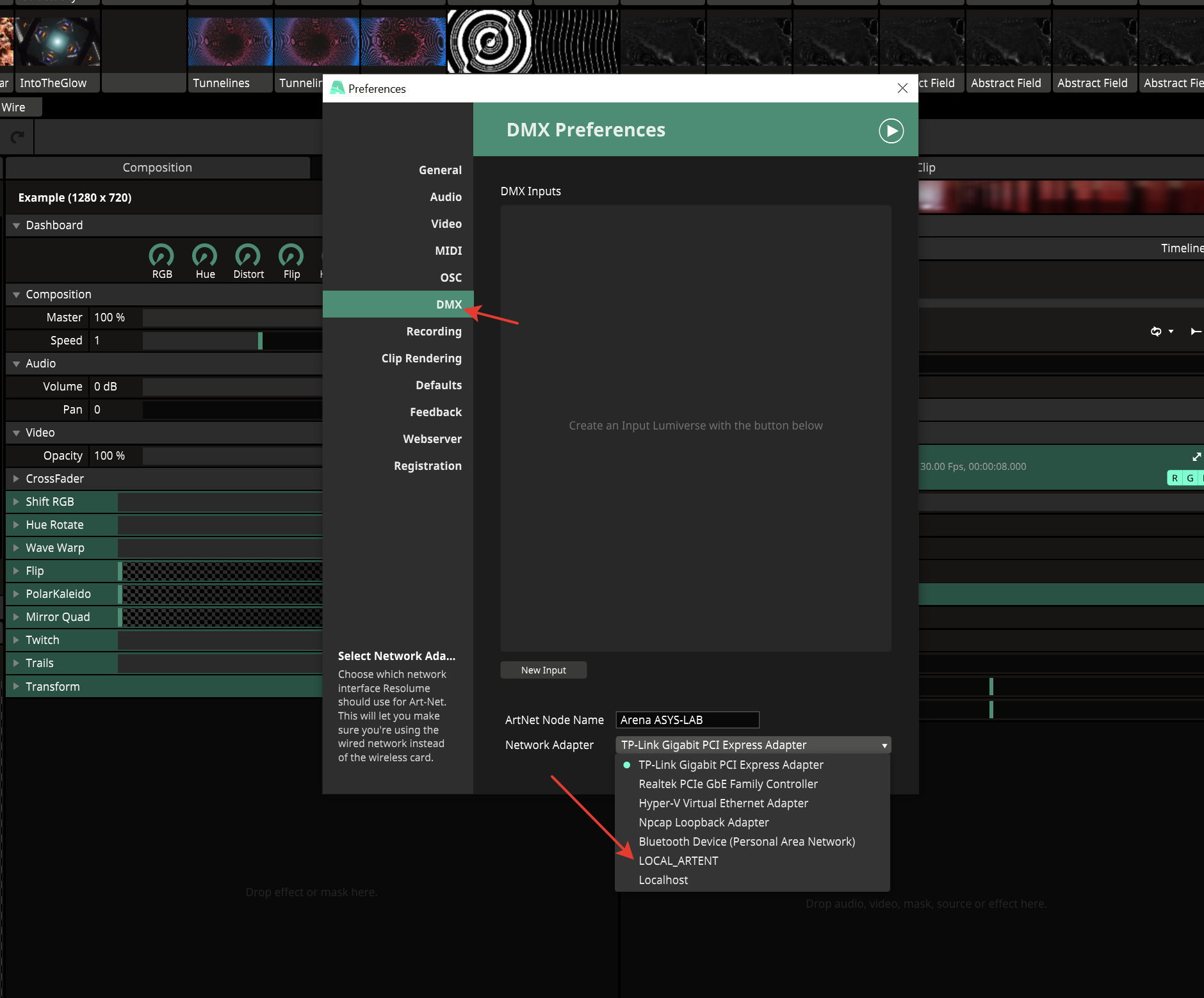Image resolution: width=1204 pixels, height=998 pixels.
Task: Click the Composition Speed slider
Action: pyautogui.click(x=232, y=341)
